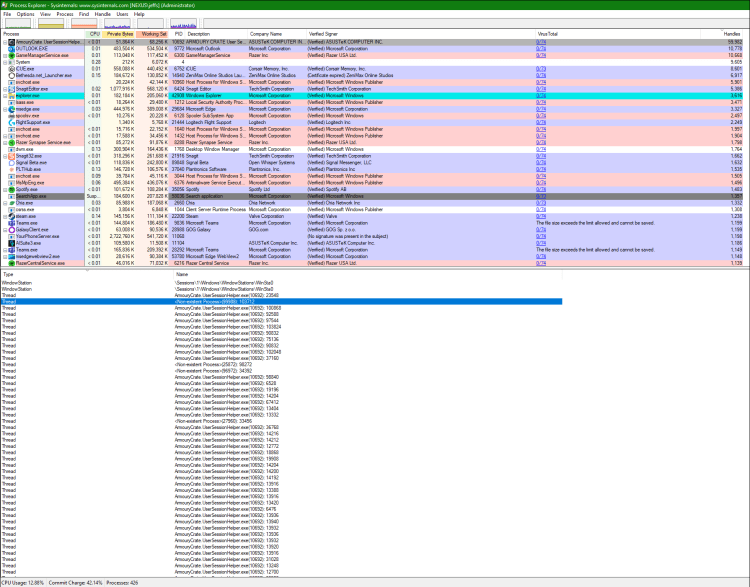Expand the SnagitEditor.exe tree node
The width and height of the screenshot is (750, 587).
pos(5,89)
